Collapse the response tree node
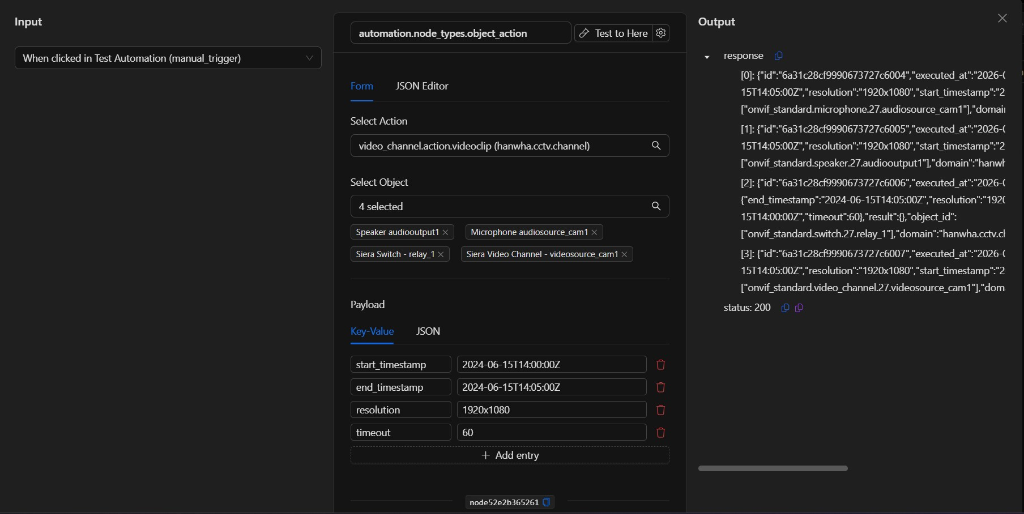 click(707, 56)
